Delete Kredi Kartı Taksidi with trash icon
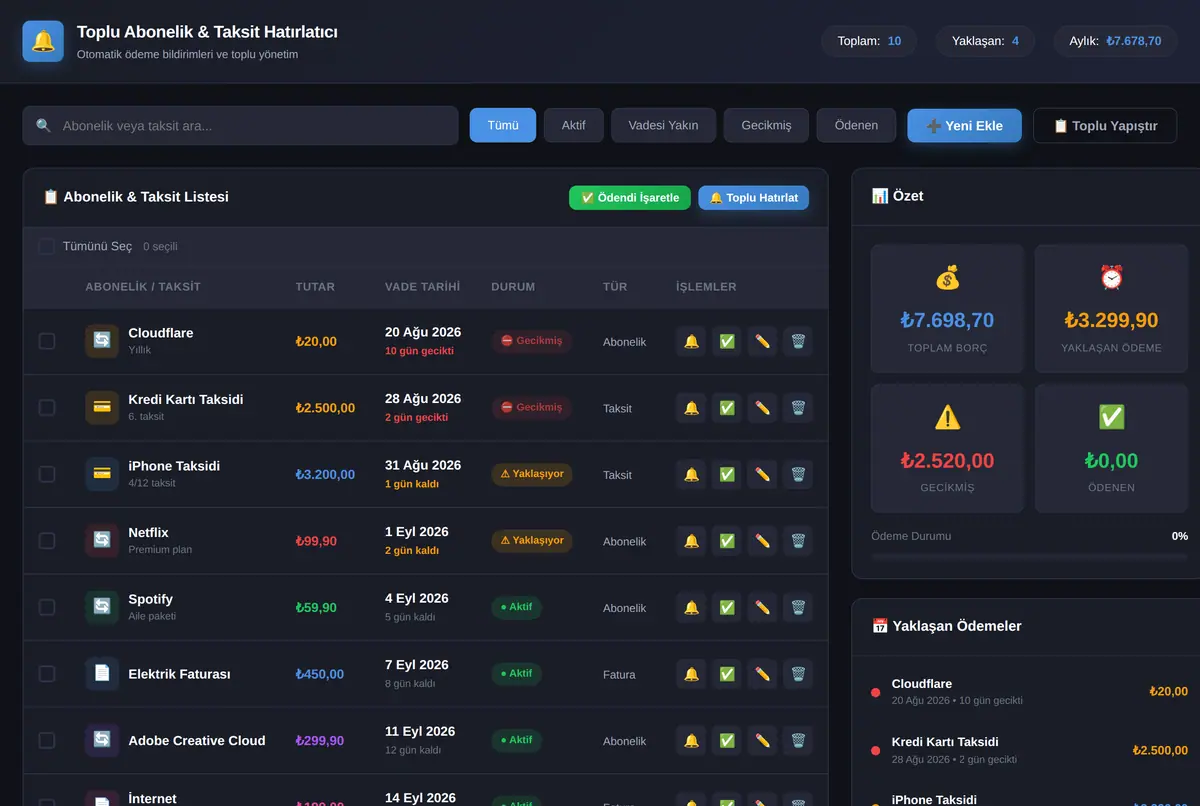 [x=798, y=408]
